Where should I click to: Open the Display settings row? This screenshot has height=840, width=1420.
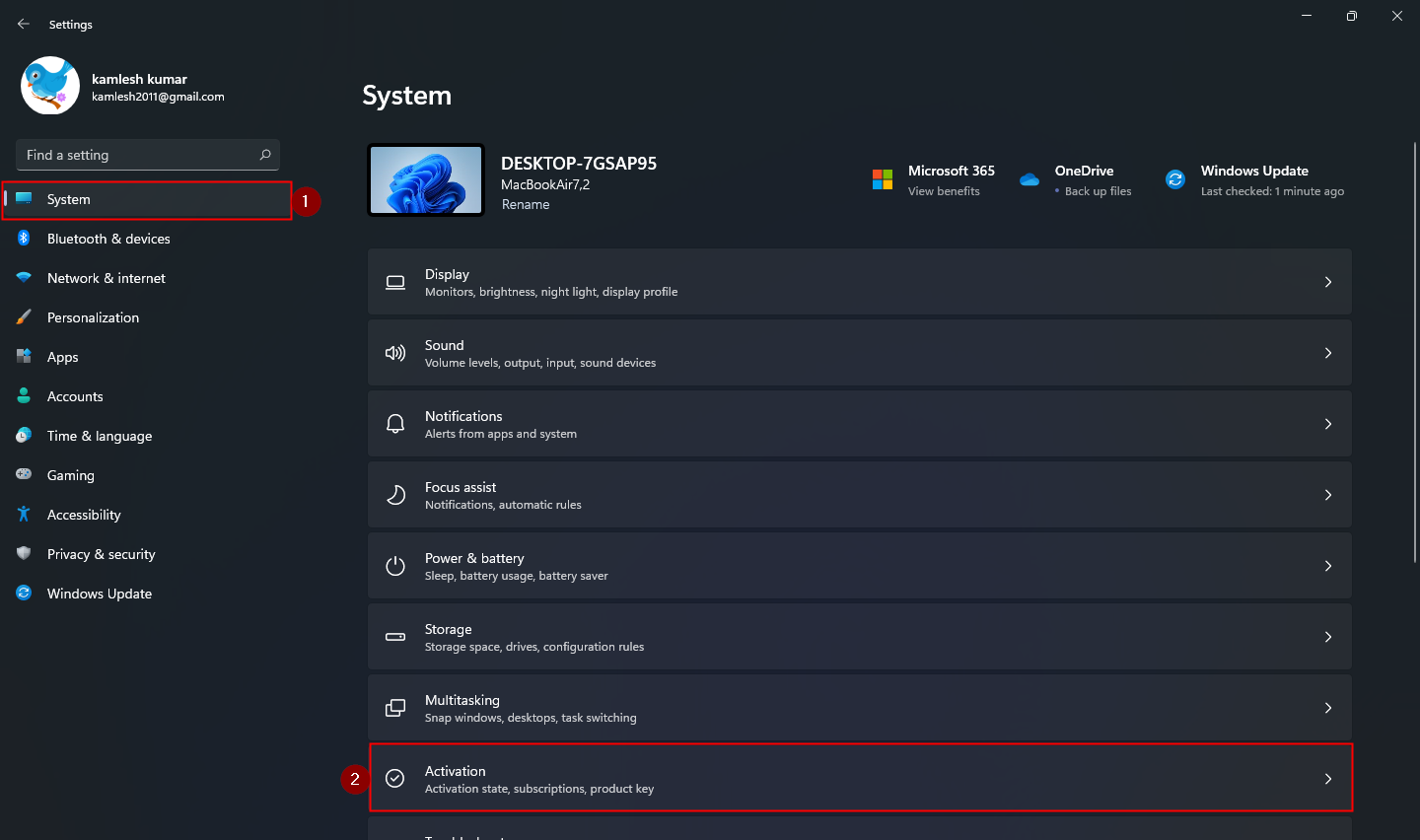(x=858, y=281)
